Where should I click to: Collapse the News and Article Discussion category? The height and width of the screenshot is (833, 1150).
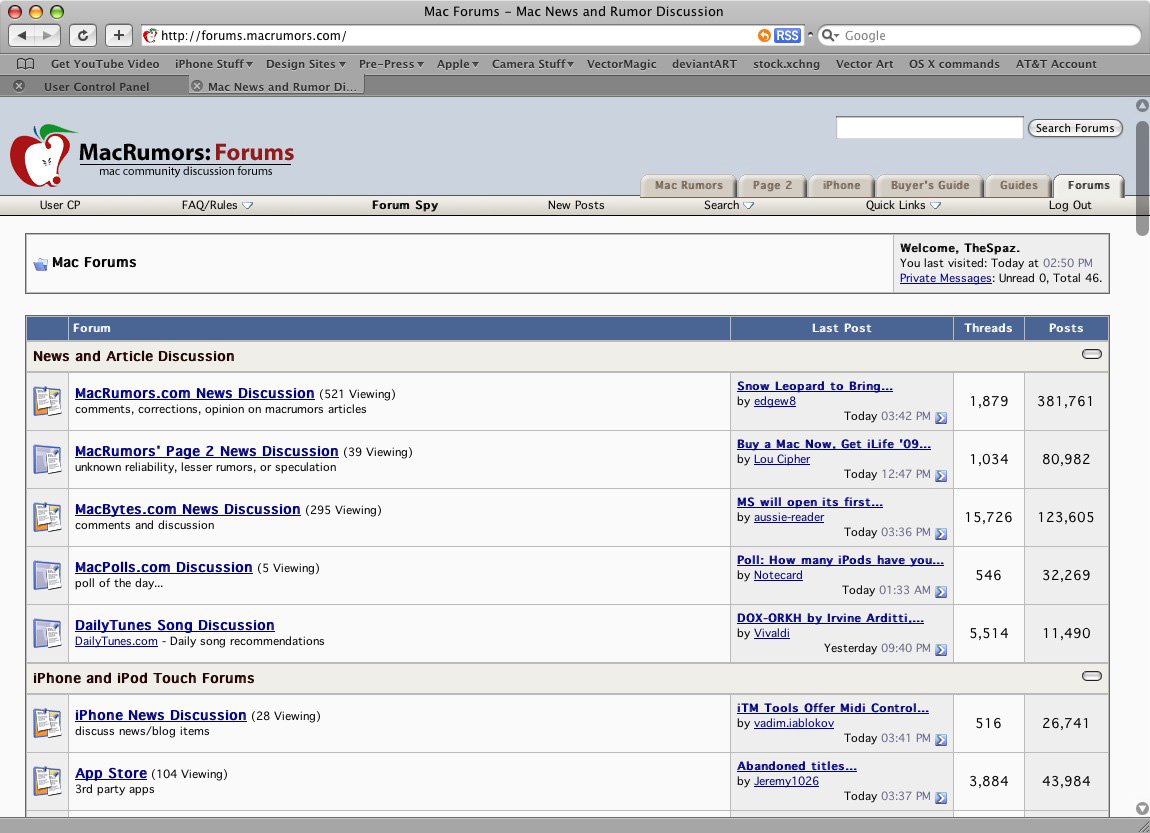1091,354
